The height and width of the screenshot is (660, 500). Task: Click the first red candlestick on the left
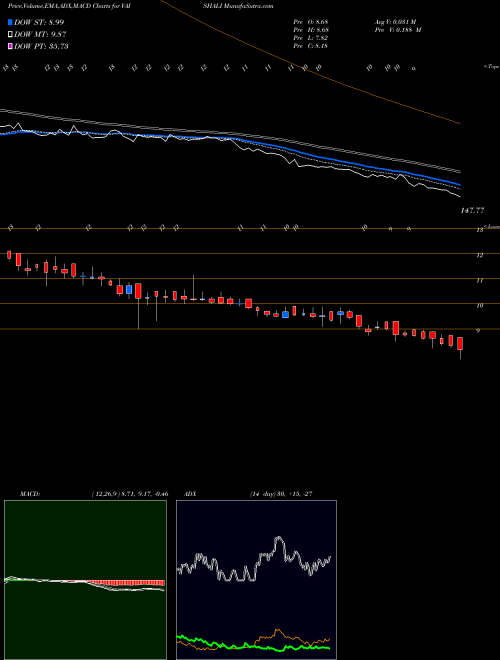click(x=9, y=254)
